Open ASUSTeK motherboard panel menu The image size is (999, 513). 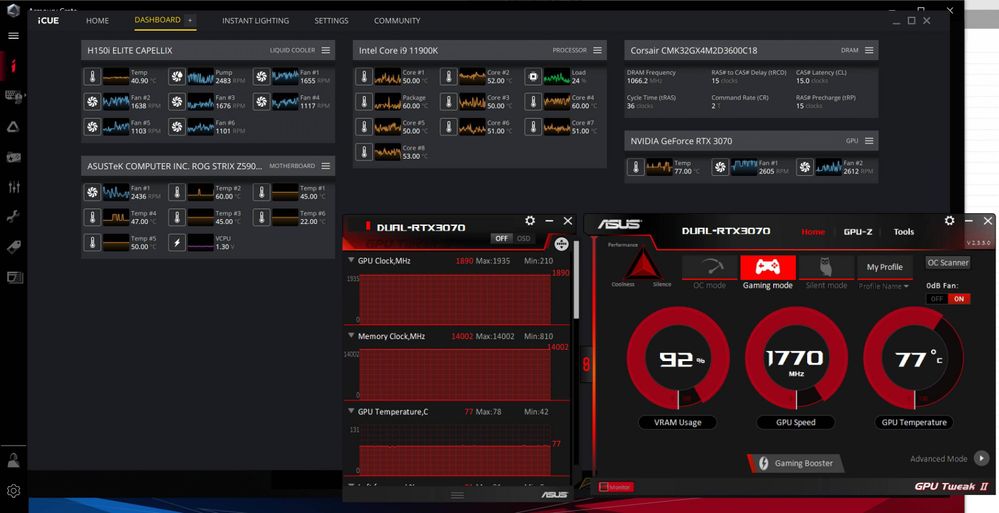(326, 166)
